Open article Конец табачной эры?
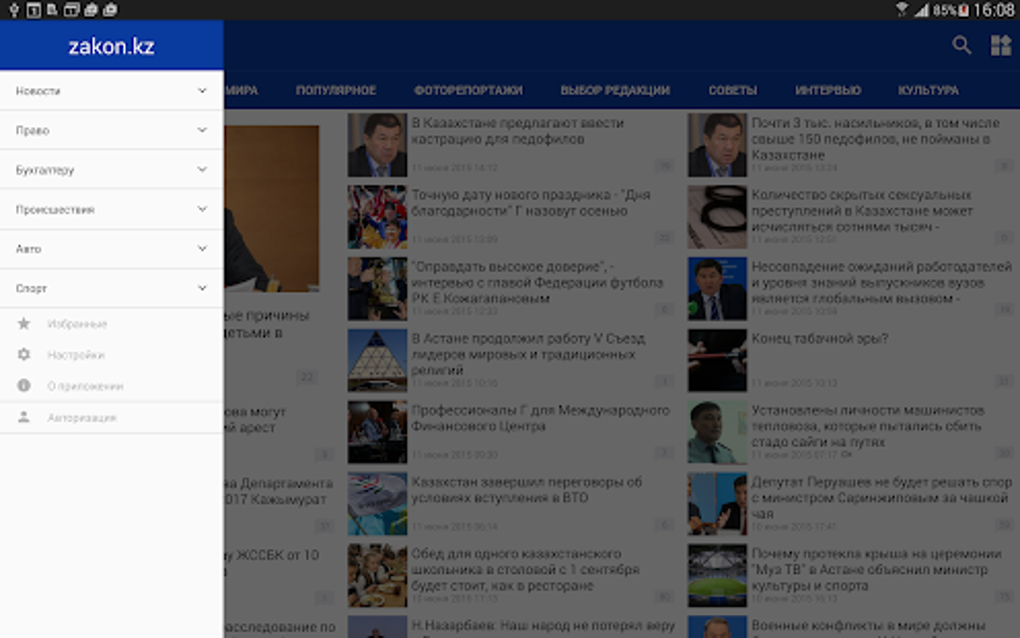This screenshot has width=1020, height=638. [x=820, y=338]
